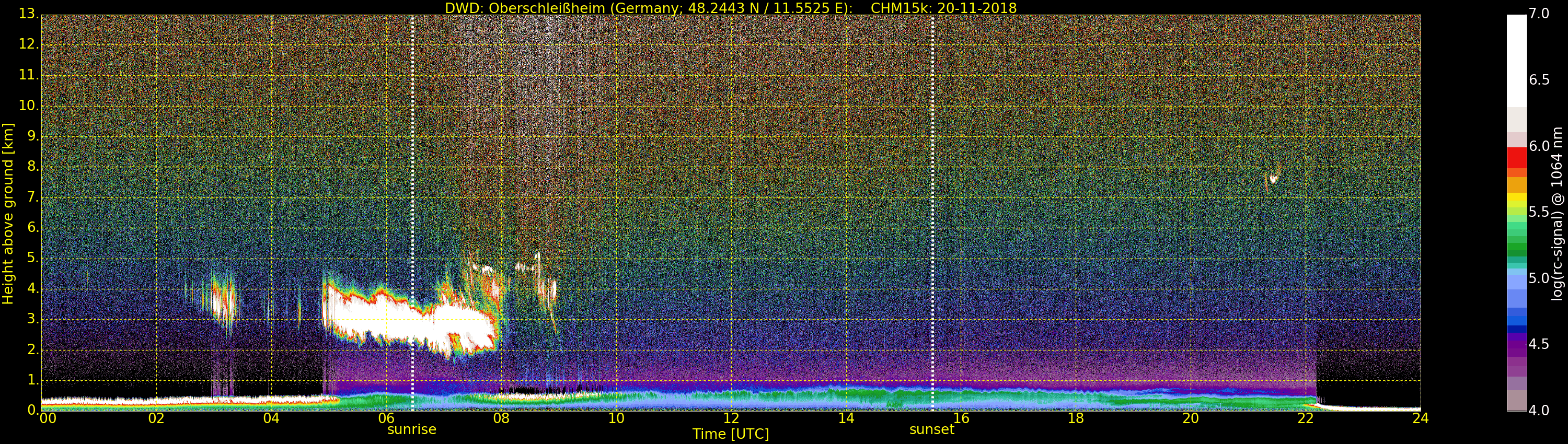The height and width of the screenshot is (444, 1568).
Task: Click the 13 km tick on the height axis
Action: point(28,14)
